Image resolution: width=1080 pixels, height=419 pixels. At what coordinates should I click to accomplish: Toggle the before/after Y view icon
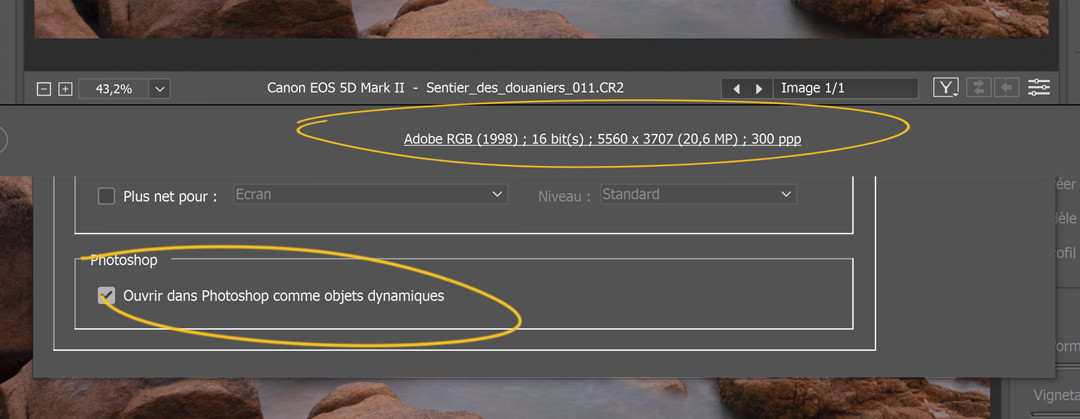[947, 88]
